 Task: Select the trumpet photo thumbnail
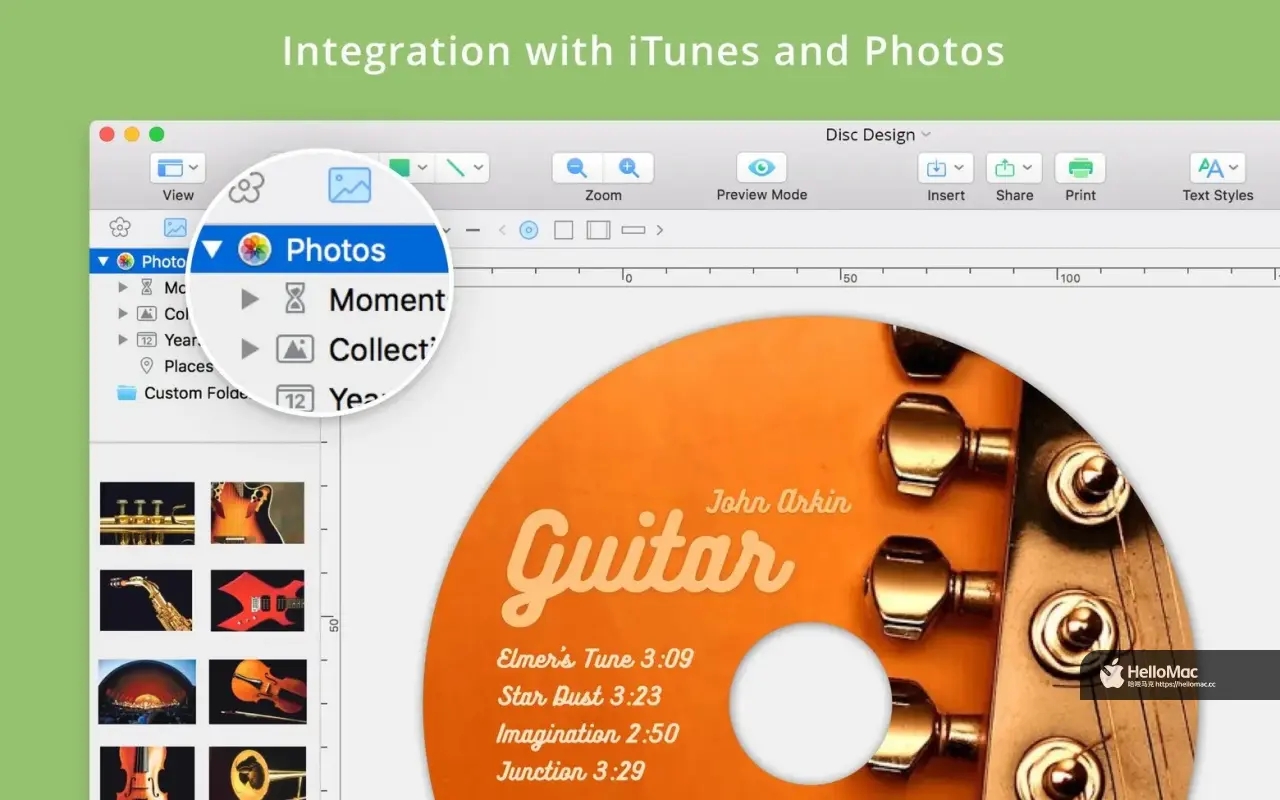coord(147,513)
